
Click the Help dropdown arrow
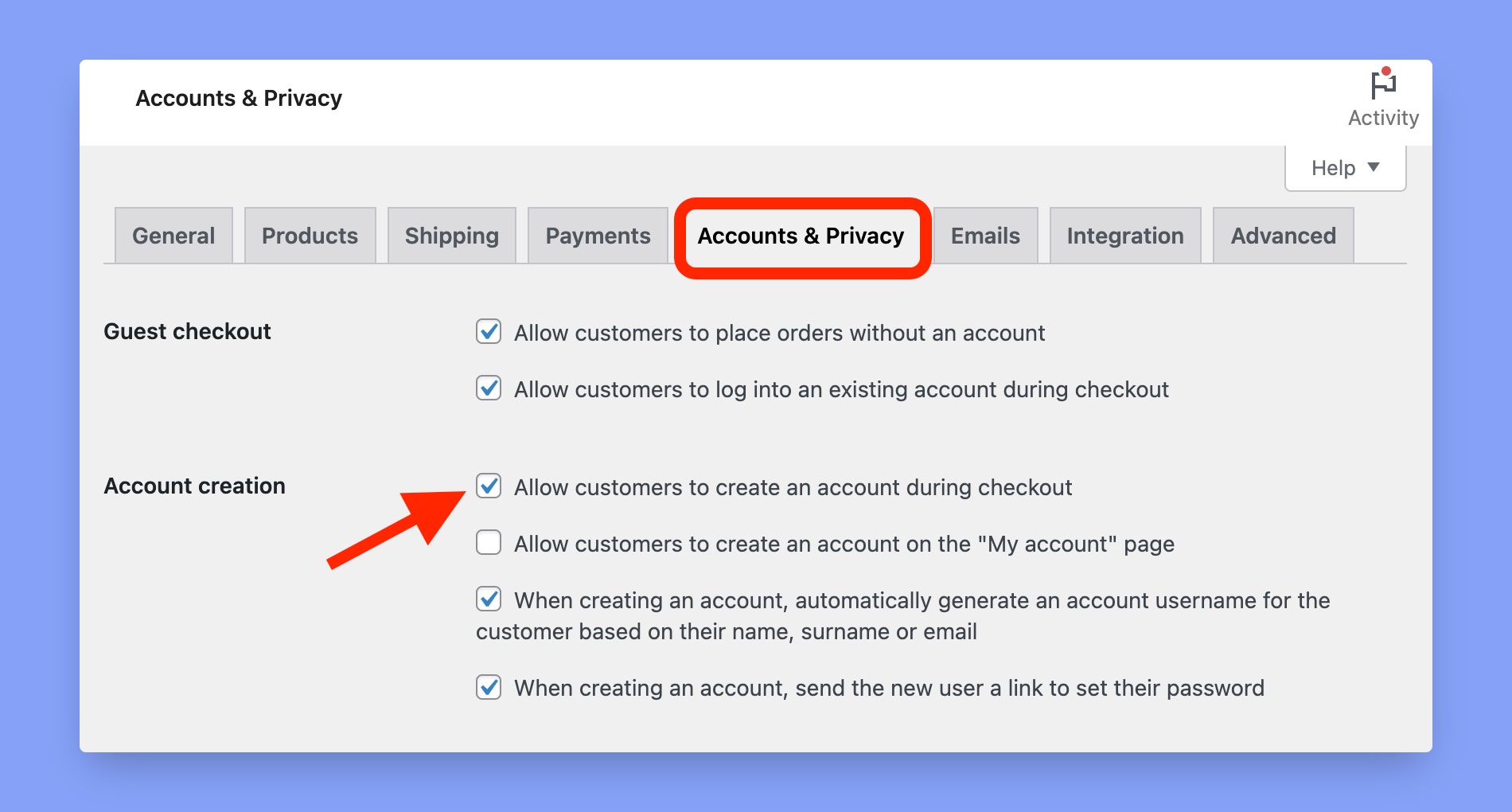(1374, 167)
